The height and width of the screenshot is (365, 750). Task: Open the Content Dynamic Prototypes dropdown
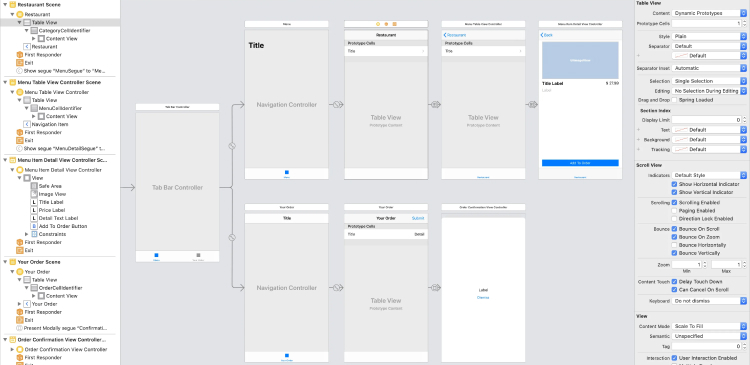pyautogui.click(x=709, y=13)
